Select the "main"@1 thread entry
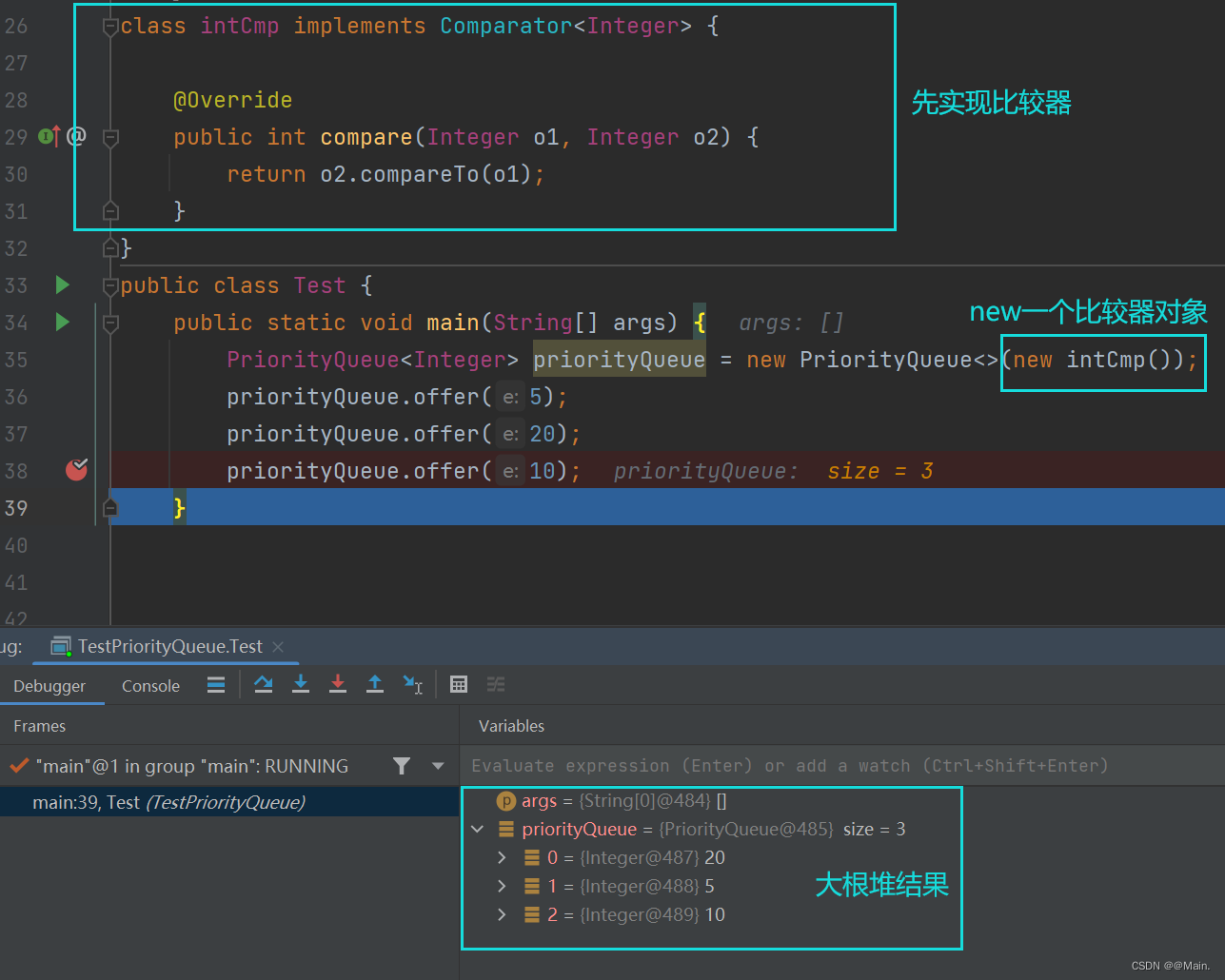The width and height of the screenshot is (1225, 980). pyautogui.click(x=191, y=766)
